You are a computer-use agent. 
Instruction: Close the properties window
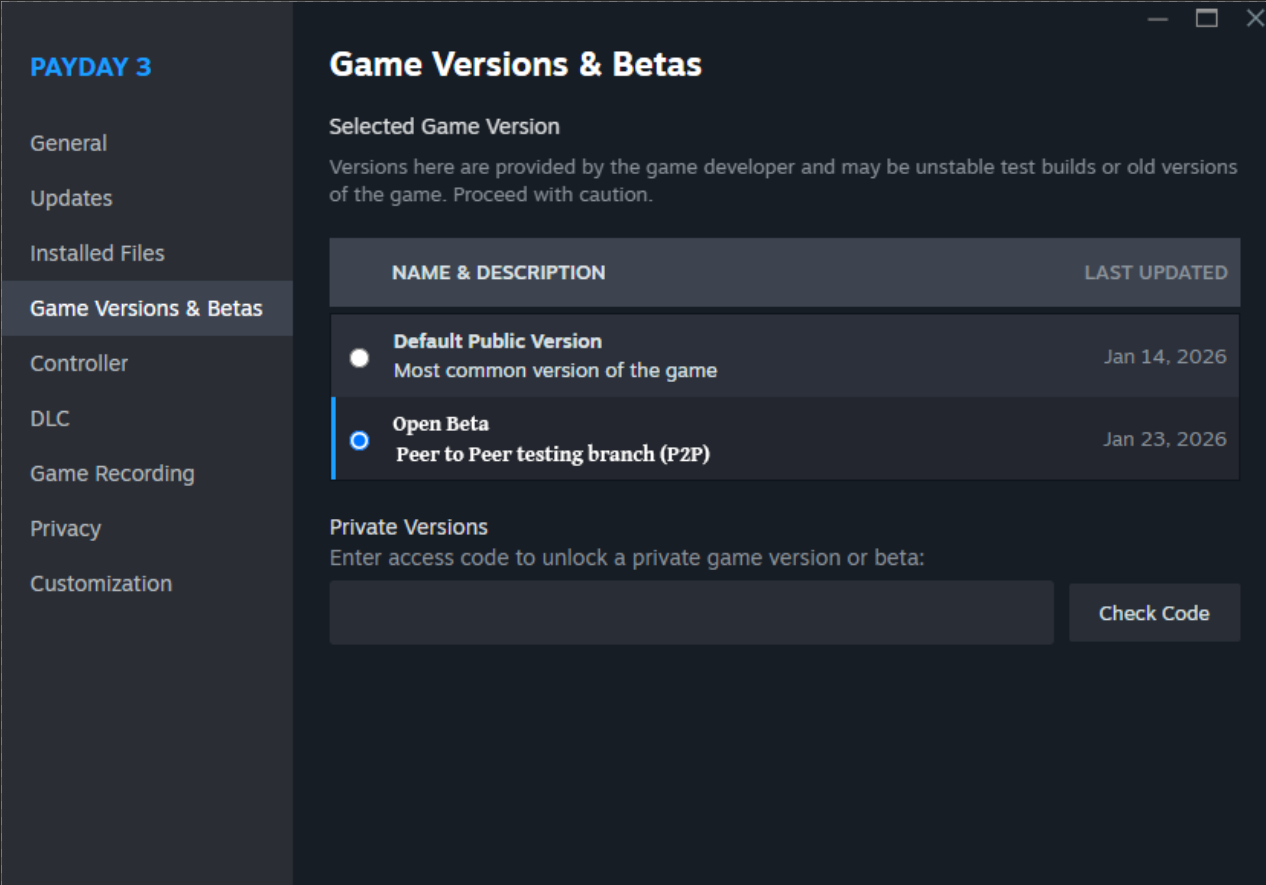1254,18
